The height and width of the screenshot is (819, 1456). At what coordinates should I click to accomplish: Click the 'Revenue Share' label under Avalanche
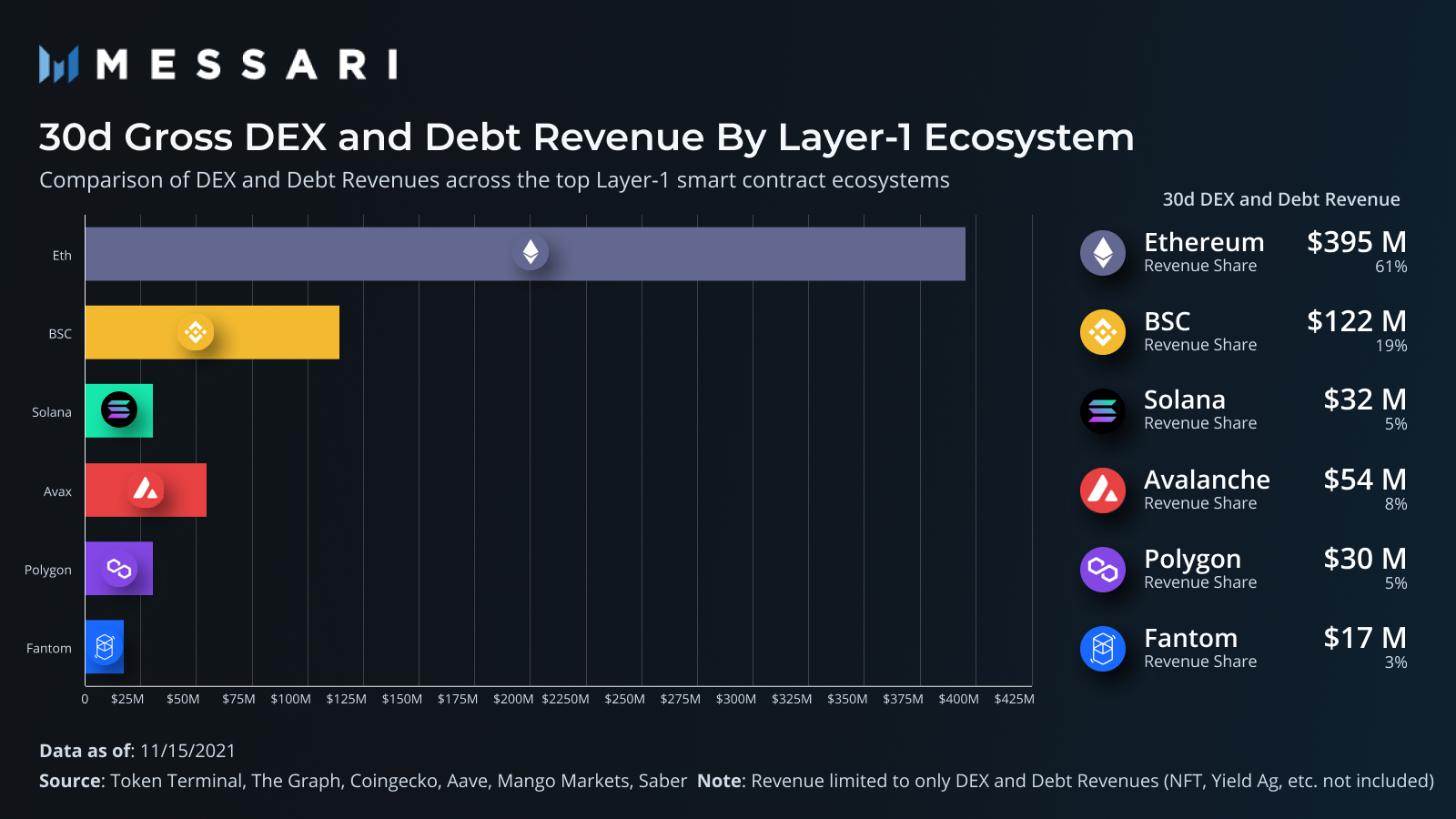(x=1200, y=503)
